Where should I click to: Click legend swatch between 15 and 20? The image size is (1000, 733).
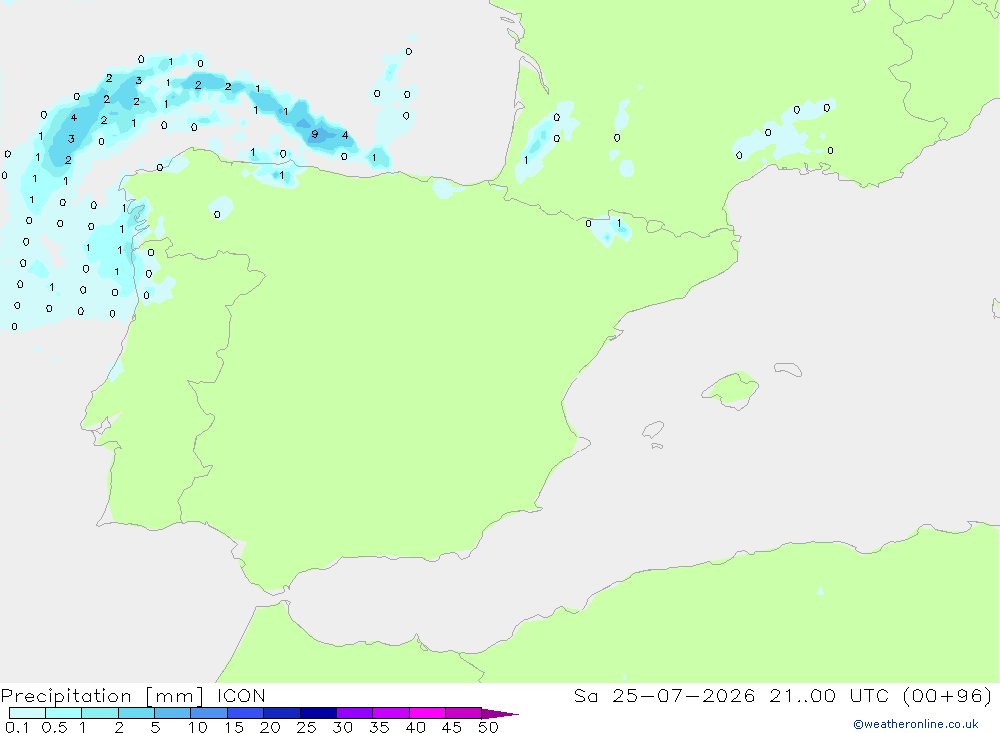click(246, 713)
